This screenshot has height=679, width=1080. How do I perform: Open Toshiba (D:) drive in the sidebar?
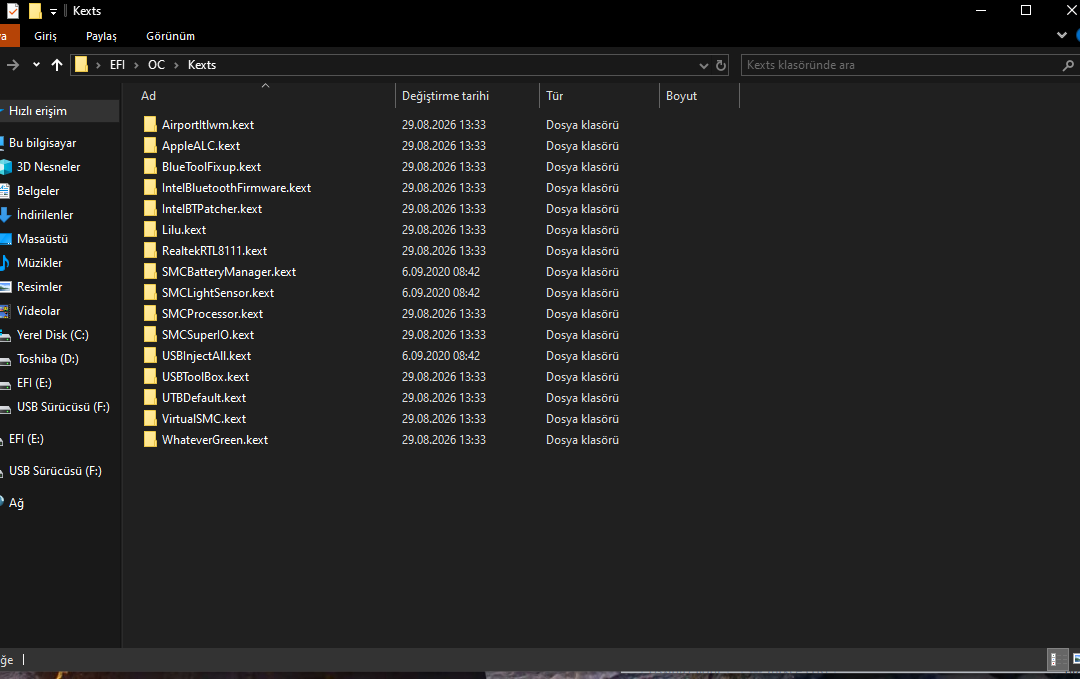tap(48, 359)
